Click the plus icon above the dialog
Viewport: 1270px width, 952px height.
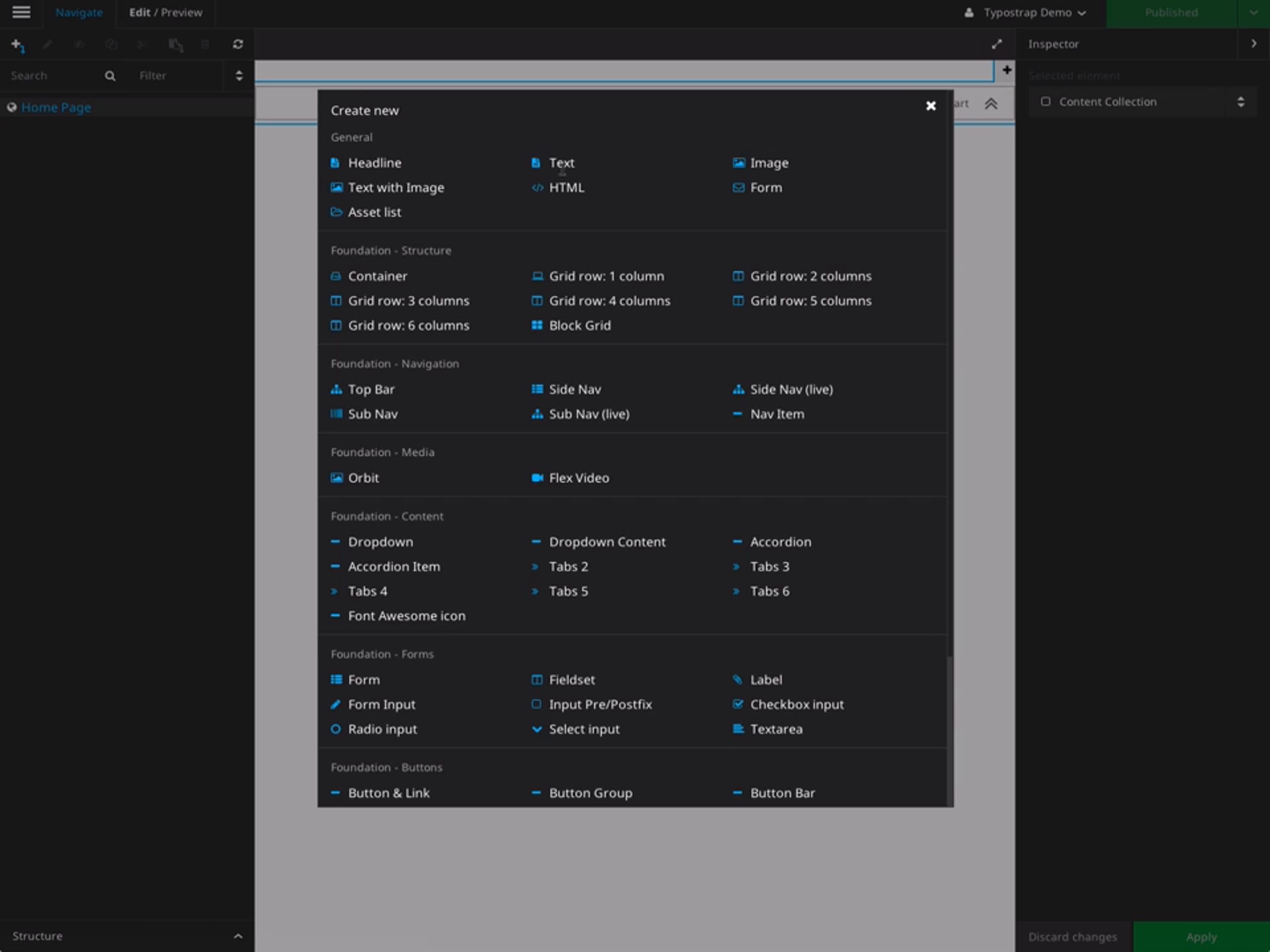(x=1006, y=70)
